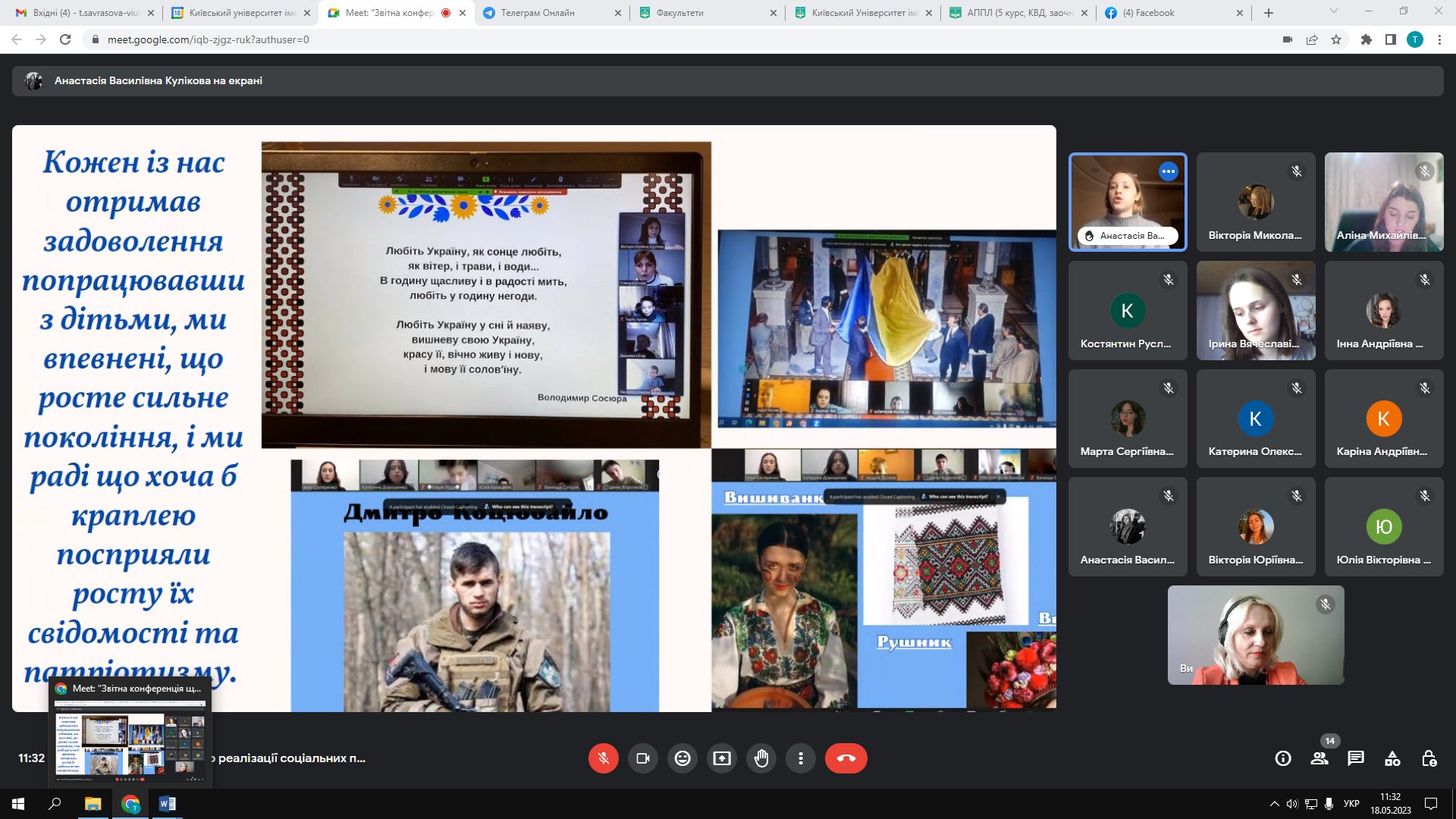1456x819 pixels.
Task: Show the participants list panel
Action: pyautogui.click(x=1319, y=758)
